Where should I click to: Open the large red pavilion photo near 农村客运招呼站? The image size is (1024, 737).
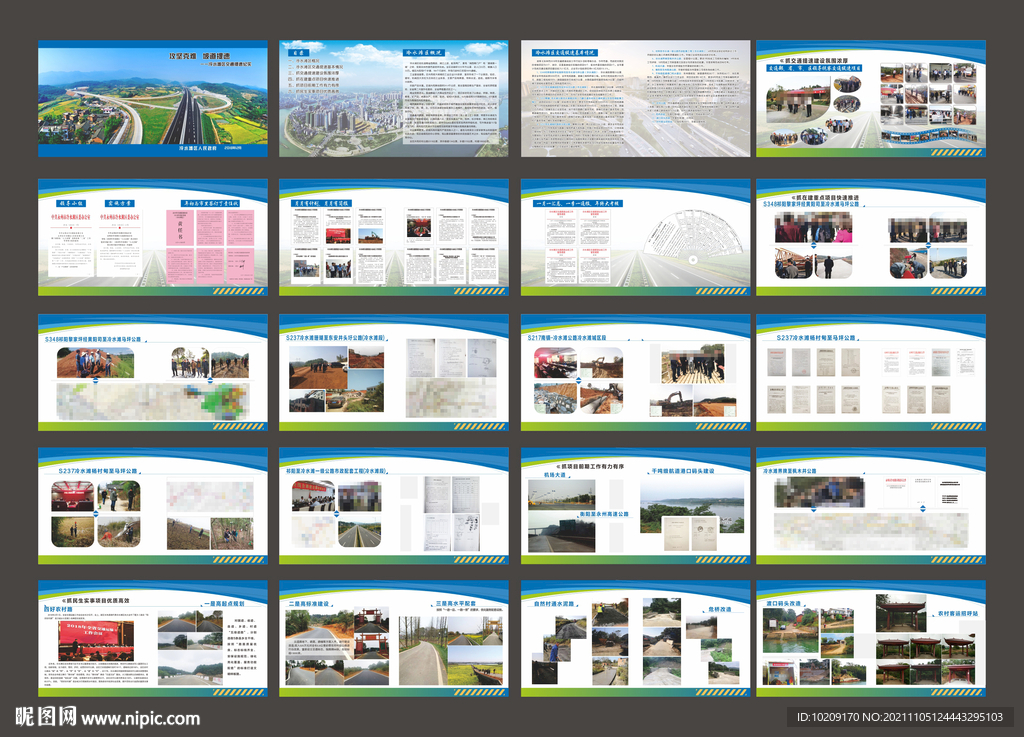pos(901,612)
